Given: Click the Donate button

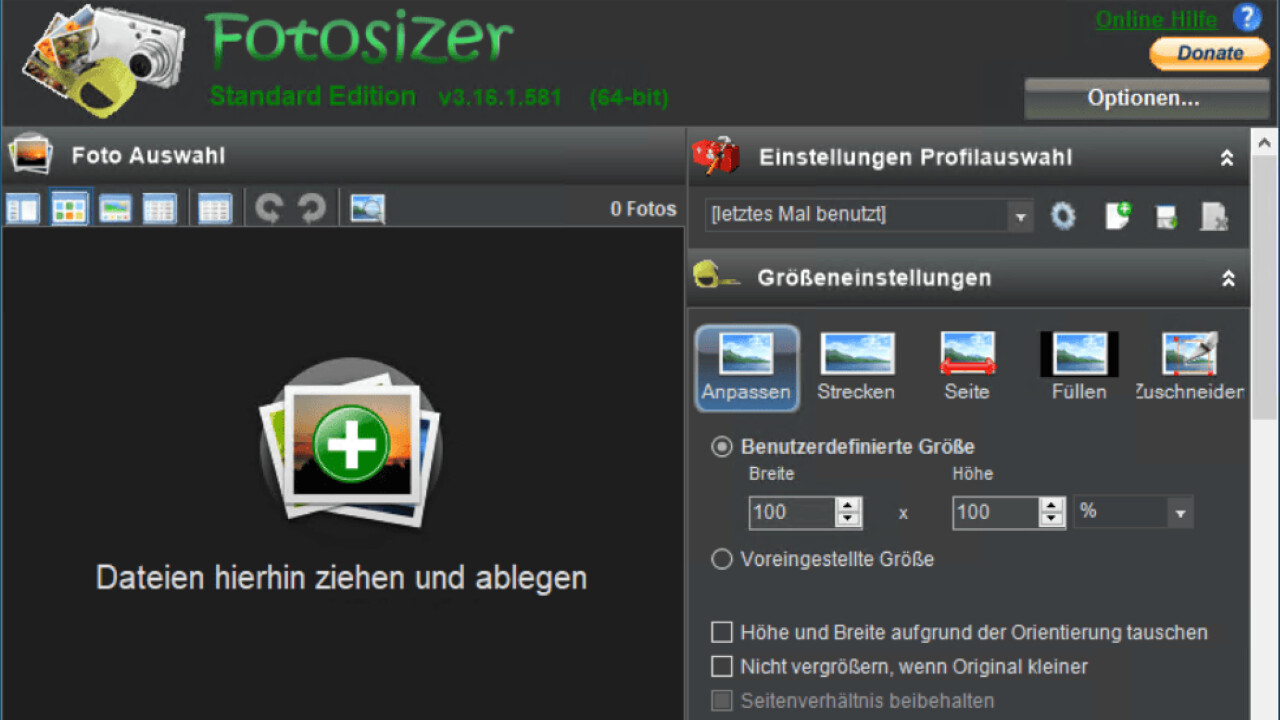Looking at the screenshot, I should [x=1209, y=53].
